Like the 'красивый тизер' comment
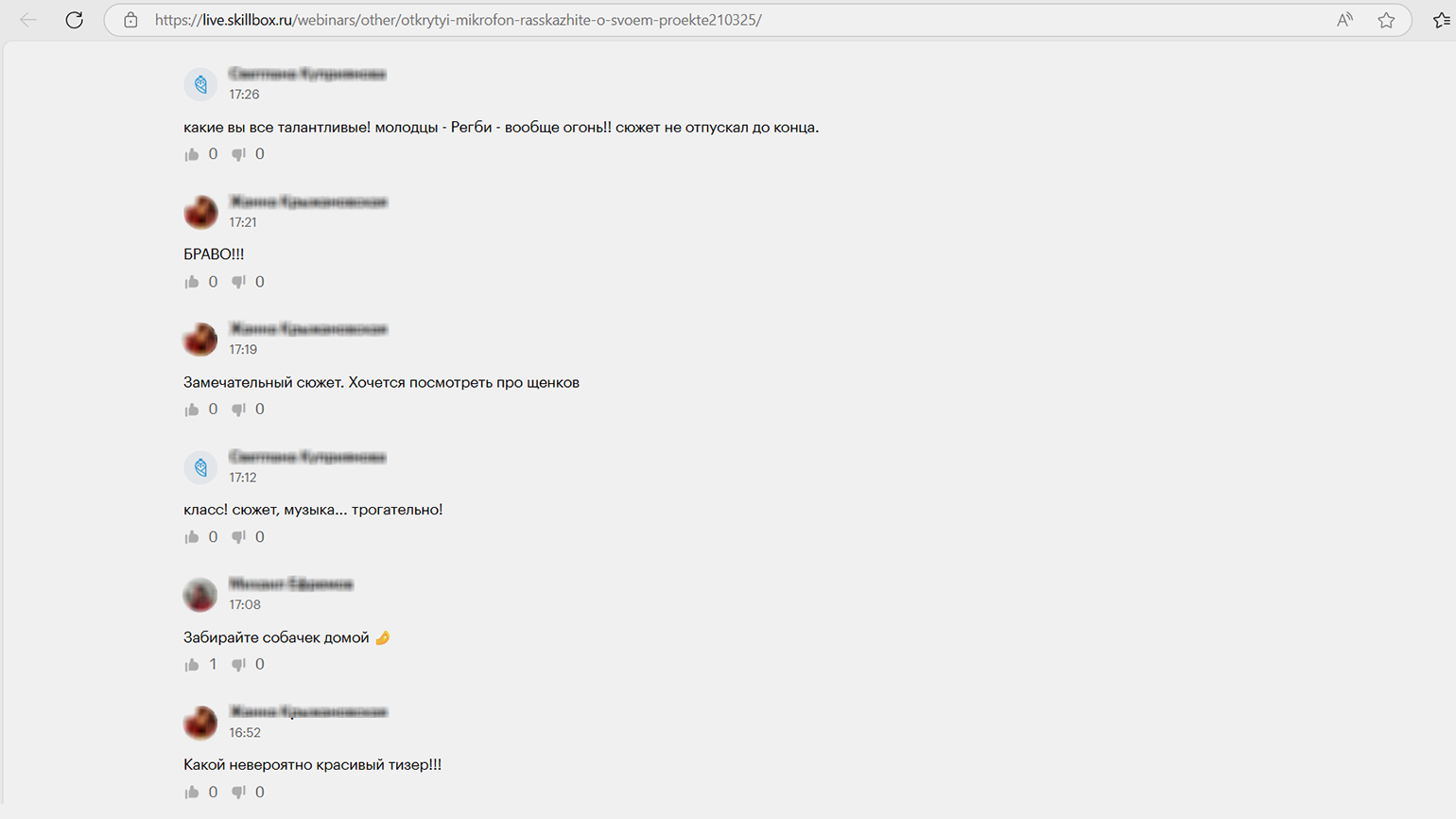Screen dimensions: 1456x819 (x=192, y=793)
